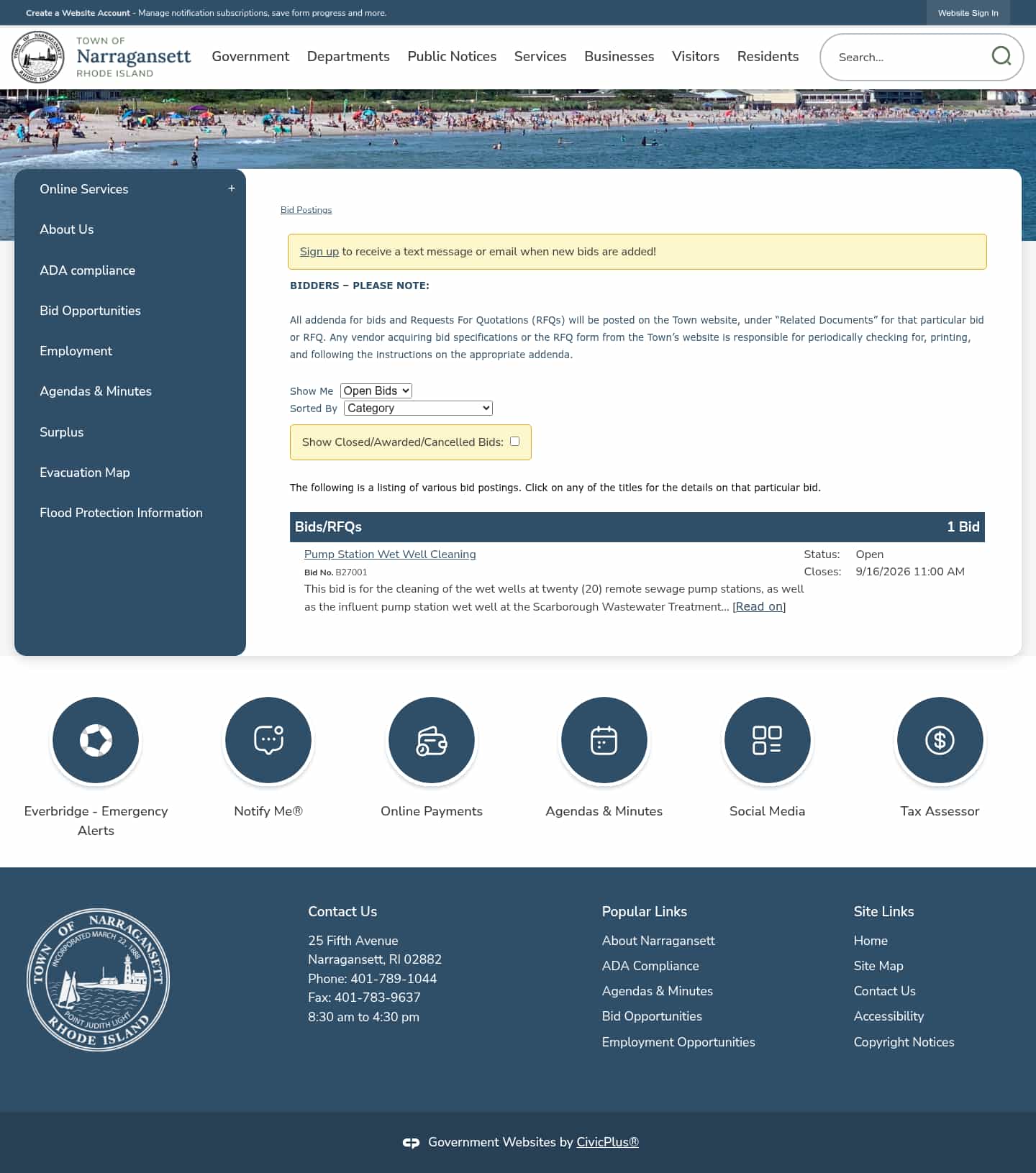Screen dimensions: 1036x1173
Task: Click bid number B27001 text
Action: (351, 572)
